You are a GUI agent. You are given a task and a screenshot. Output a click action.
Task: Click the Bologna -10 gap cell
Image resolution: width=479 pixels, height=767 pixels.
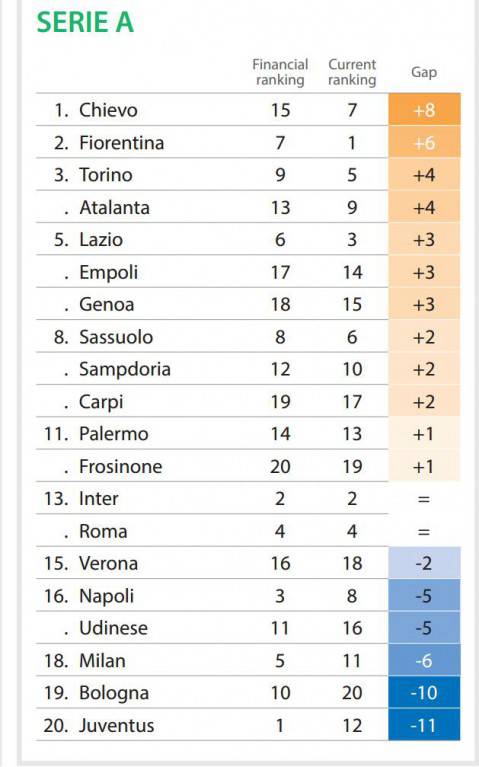pos(424,693)
